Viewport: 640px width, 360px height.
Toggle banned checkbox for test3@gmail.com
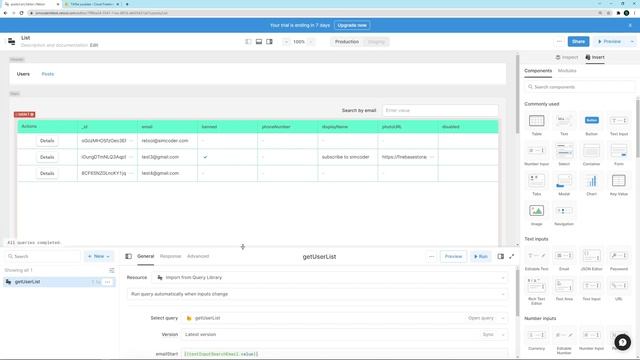point(205,157)
